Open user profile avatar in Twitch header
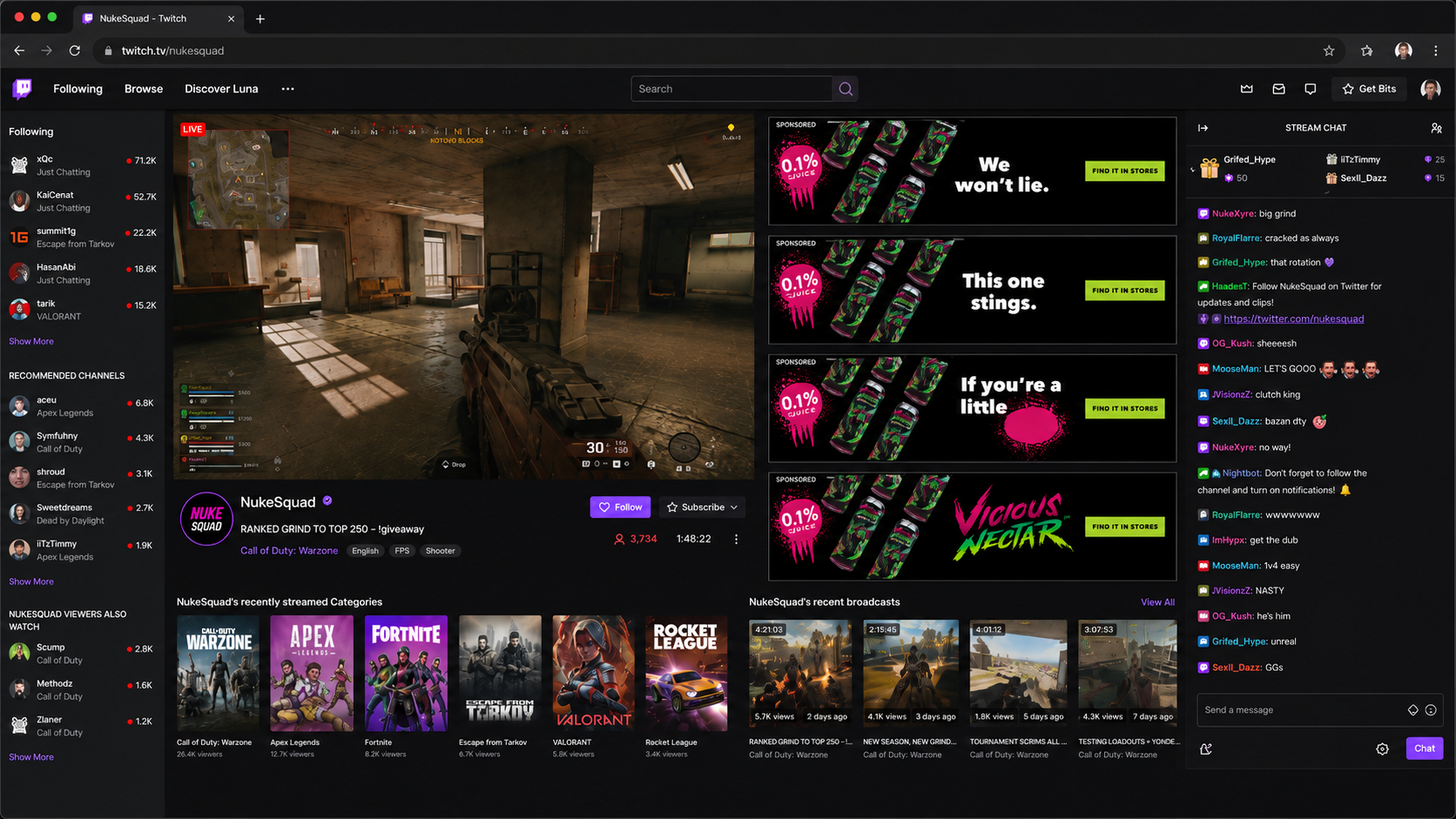This screenshot has width=1456, height=819. [1431, 89]
